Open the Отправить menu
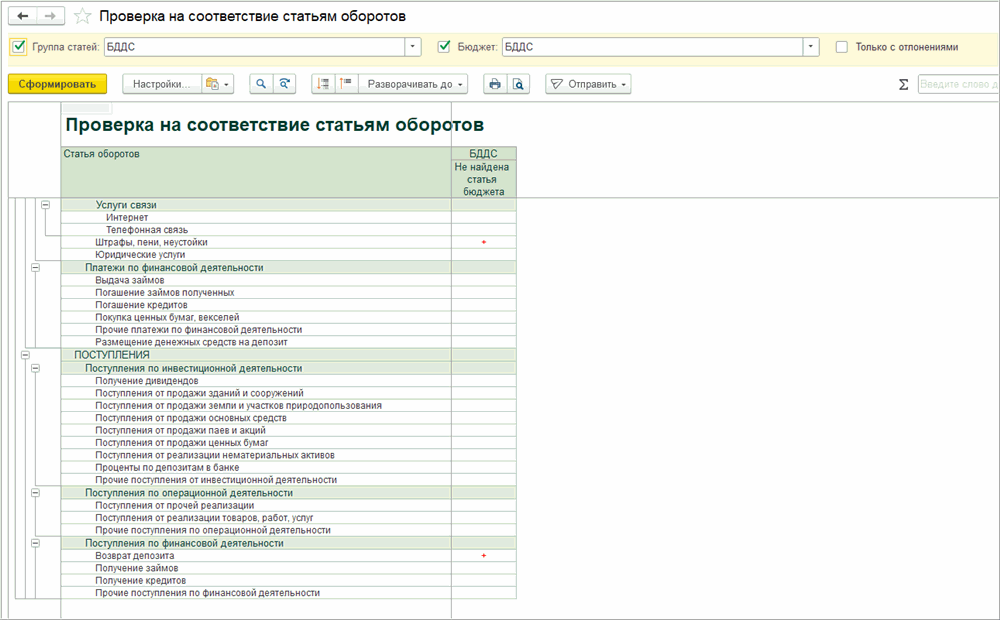 click(589, 85)
